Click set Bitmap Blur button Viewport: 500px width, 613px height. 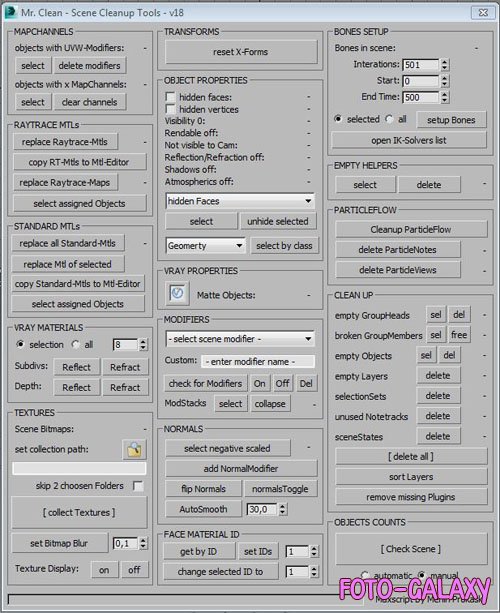pyautogui.click(x=59, y=543)
